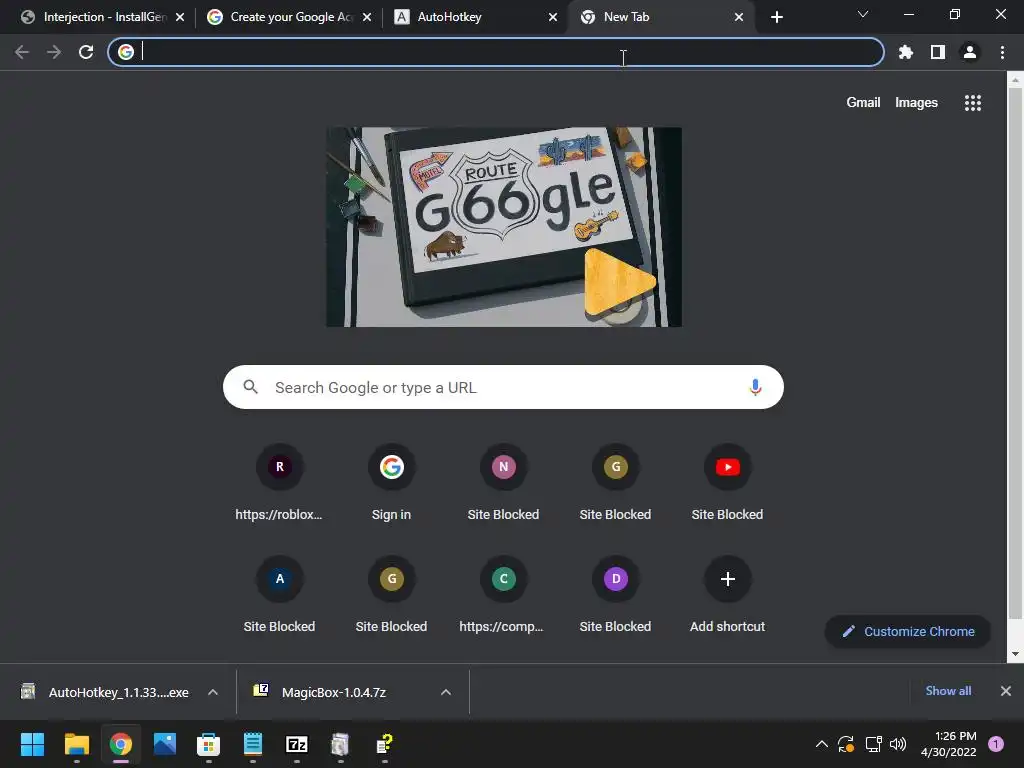Open a new tab with plus button
This screenshot has width=1024, height=768.
tap(776, 17)
